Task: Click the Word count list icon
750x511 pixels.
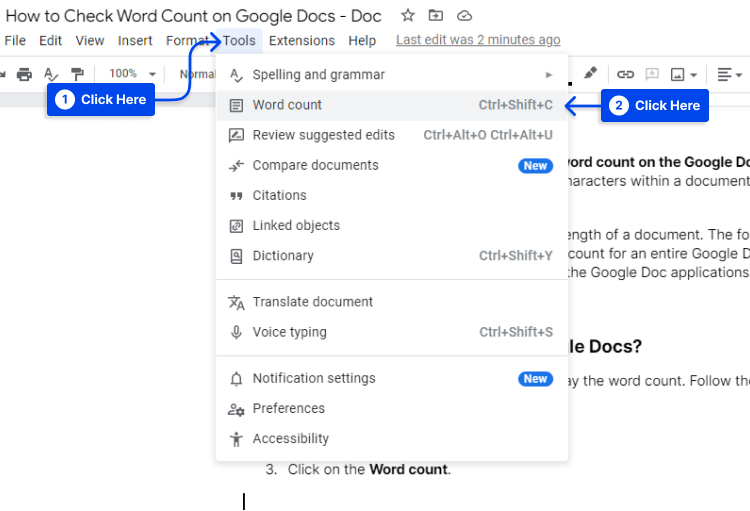Action: click(236, 105)
